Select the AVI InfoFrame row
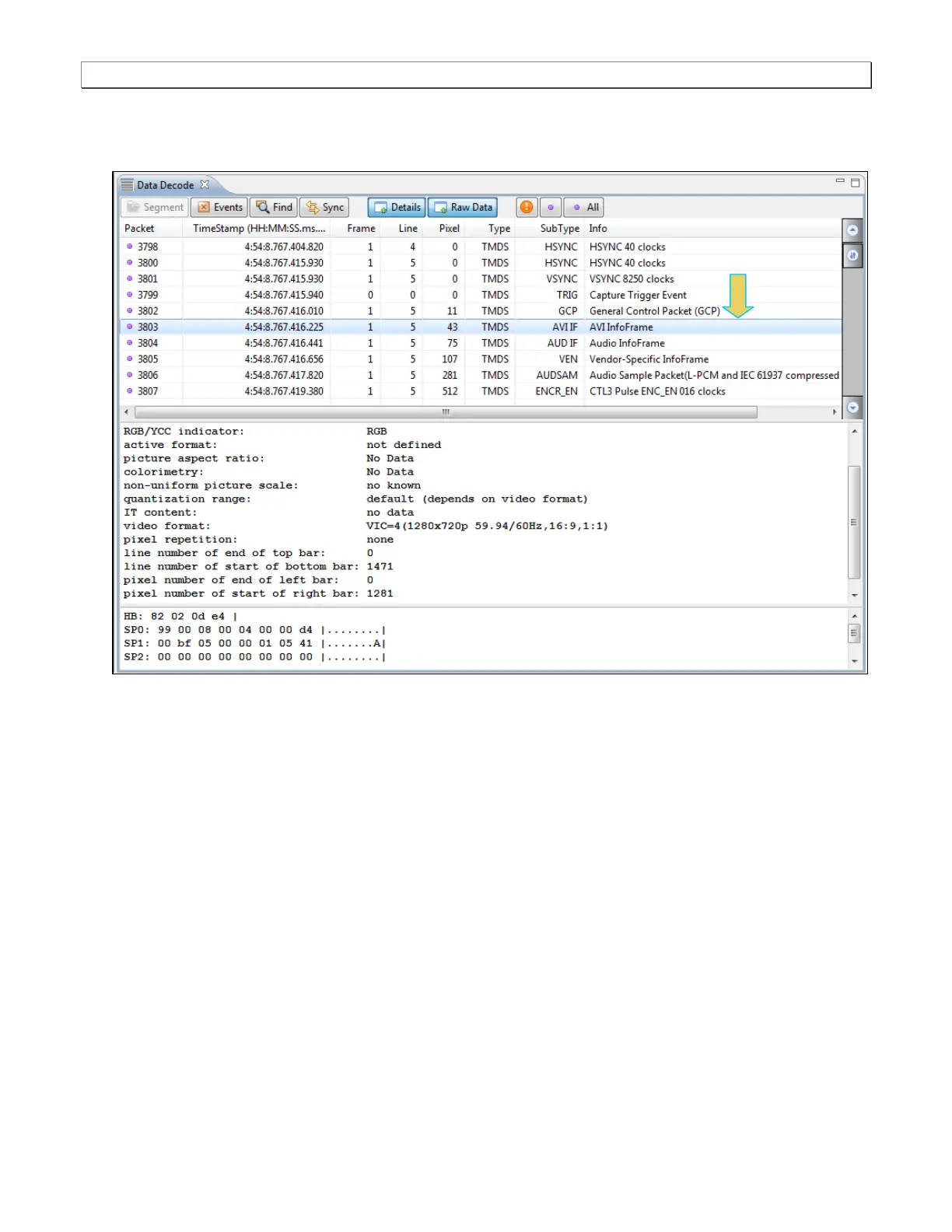The width and height of the screenshot is (952, 1232). [x=481, y=327]
